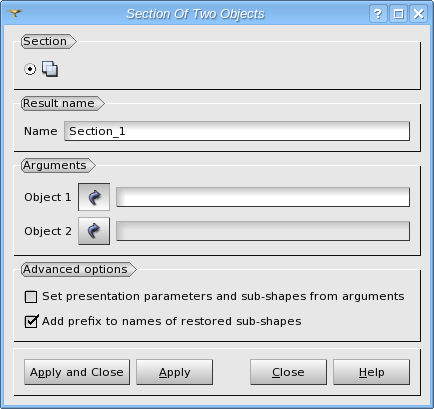Click the Object 2 selection arrow button
This screenshot has height=409, width=434.
[x=94, y=231]
